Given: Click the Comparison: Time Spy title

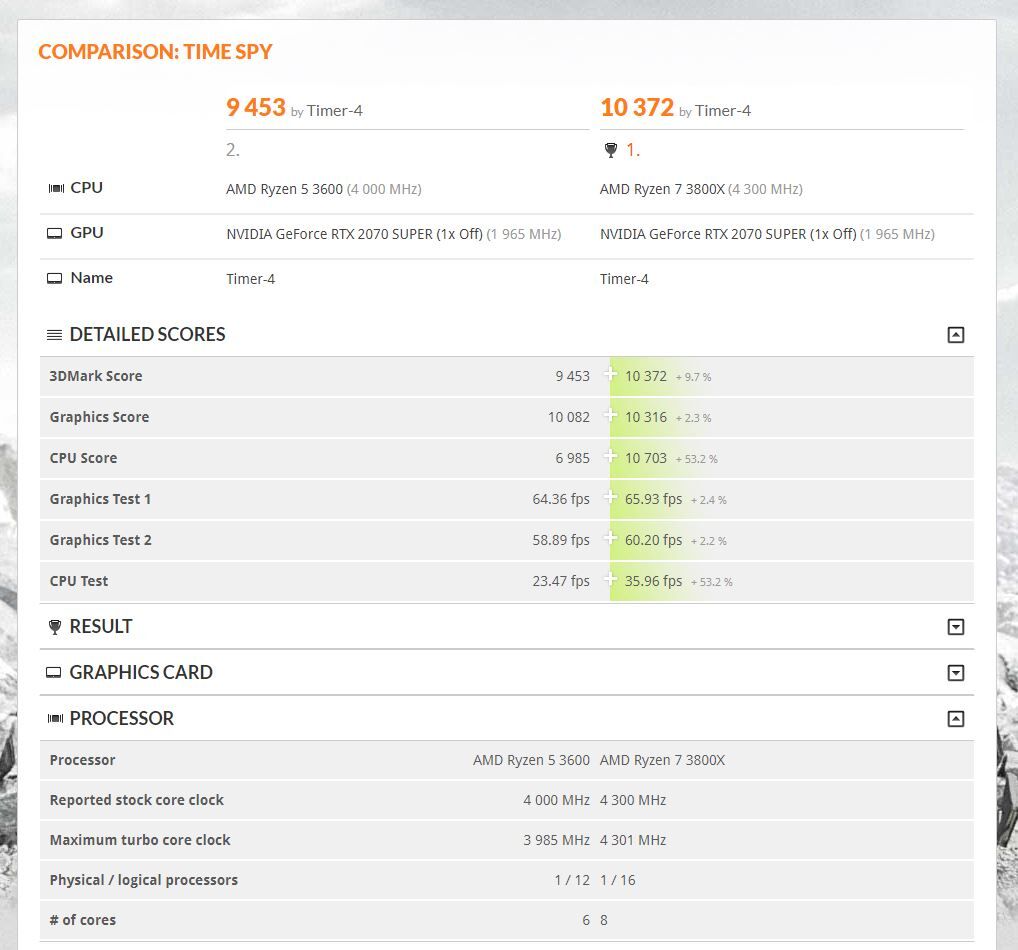Looking at the screenshot, I should 155,51.
